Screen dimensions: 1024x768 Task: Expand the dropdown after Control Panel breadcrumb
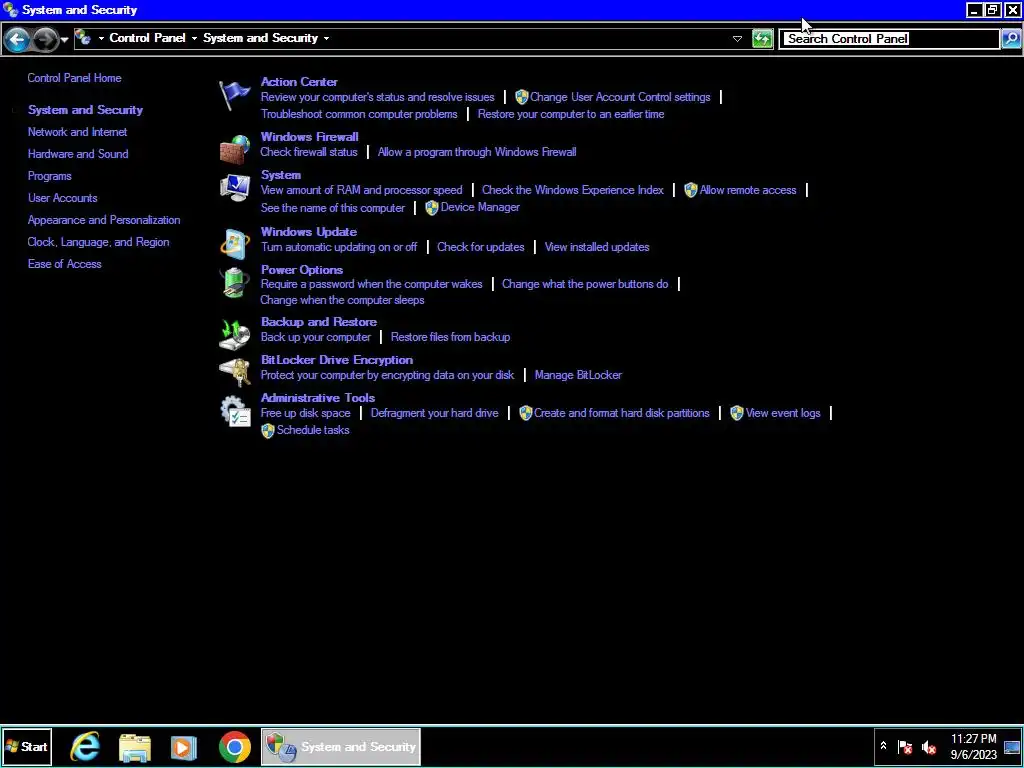[194, 39]
